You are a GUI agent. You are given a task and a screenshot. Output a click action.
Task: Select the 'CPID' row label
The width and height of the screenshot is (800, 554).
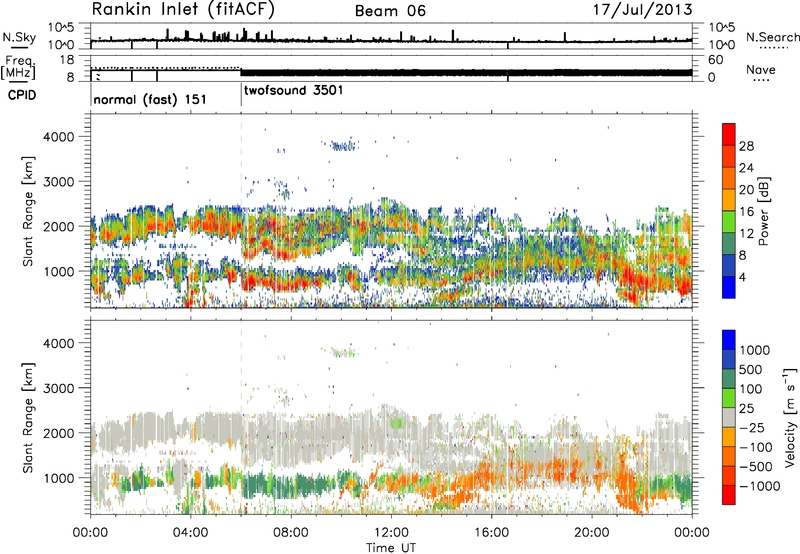(22, 95)
